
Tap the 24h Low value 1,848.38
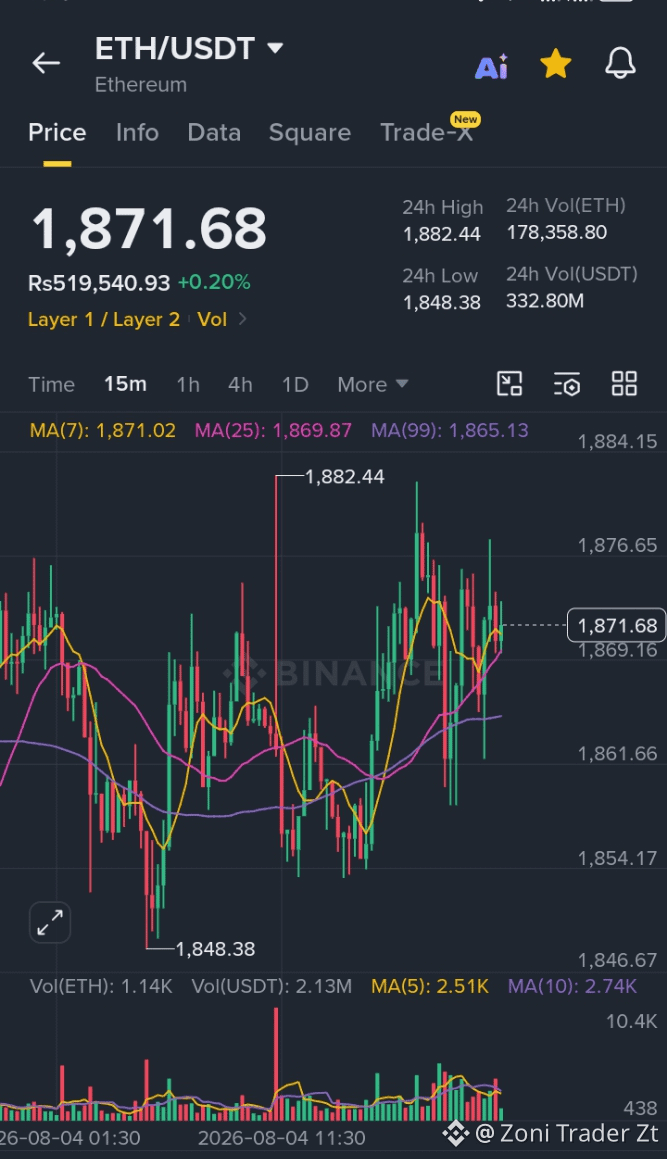[441, 302]
